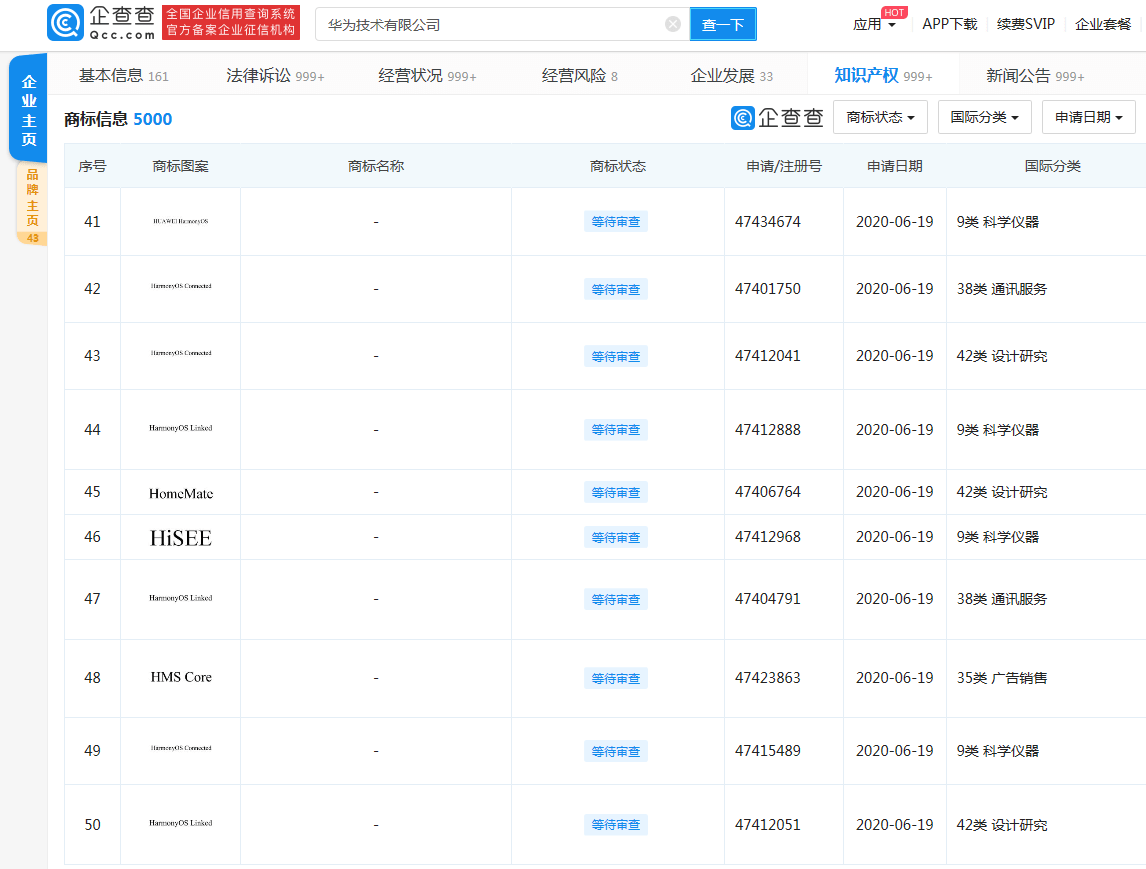
Task: Clear the search box using the X icon
Action: [x=672, y=23]
